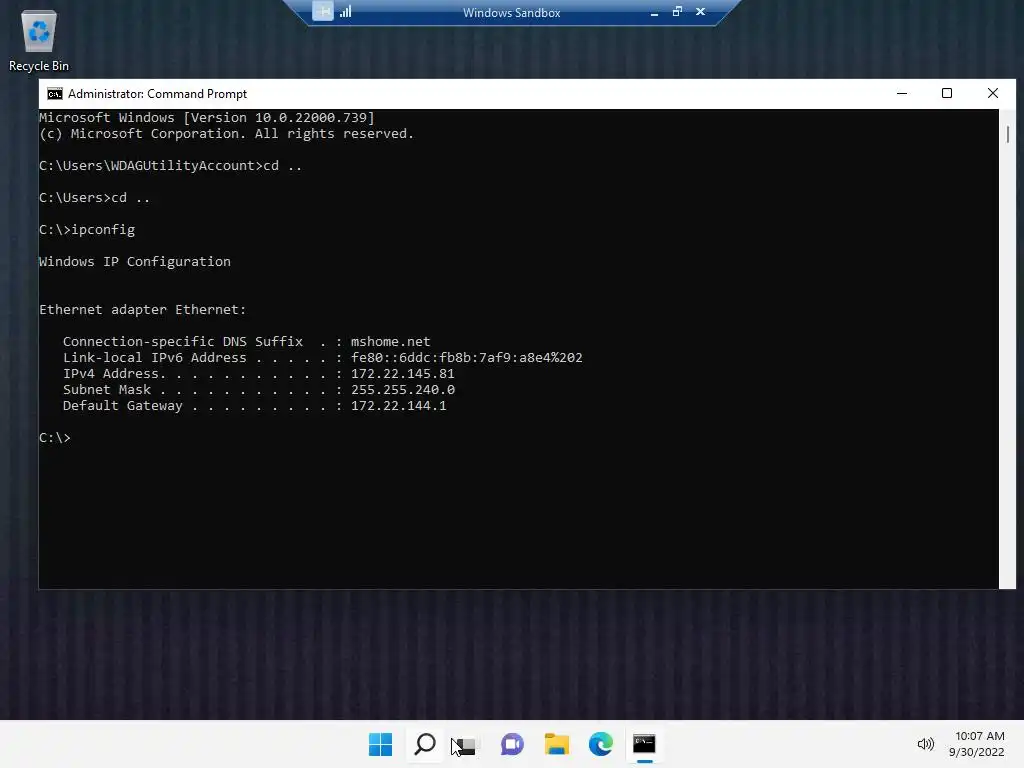Click the Command Prompt vertical scrollbar thumb

1008,134
